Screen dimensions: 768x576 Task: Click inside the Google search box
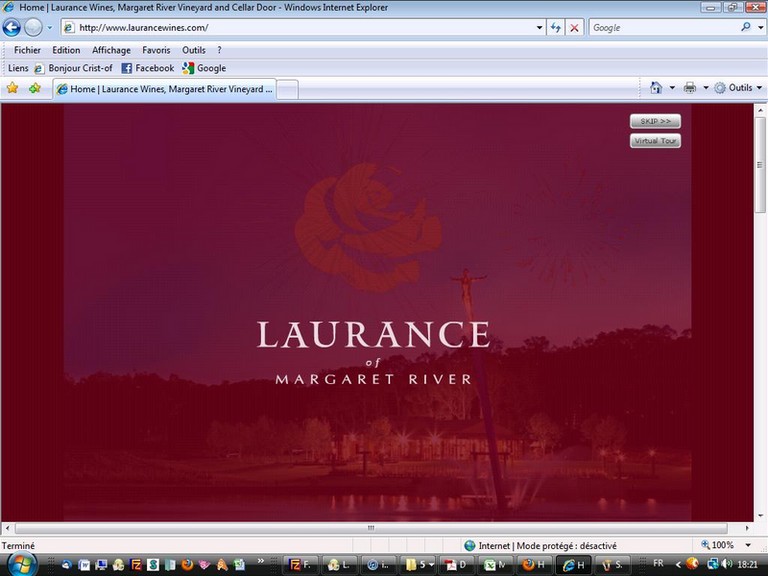662,28
